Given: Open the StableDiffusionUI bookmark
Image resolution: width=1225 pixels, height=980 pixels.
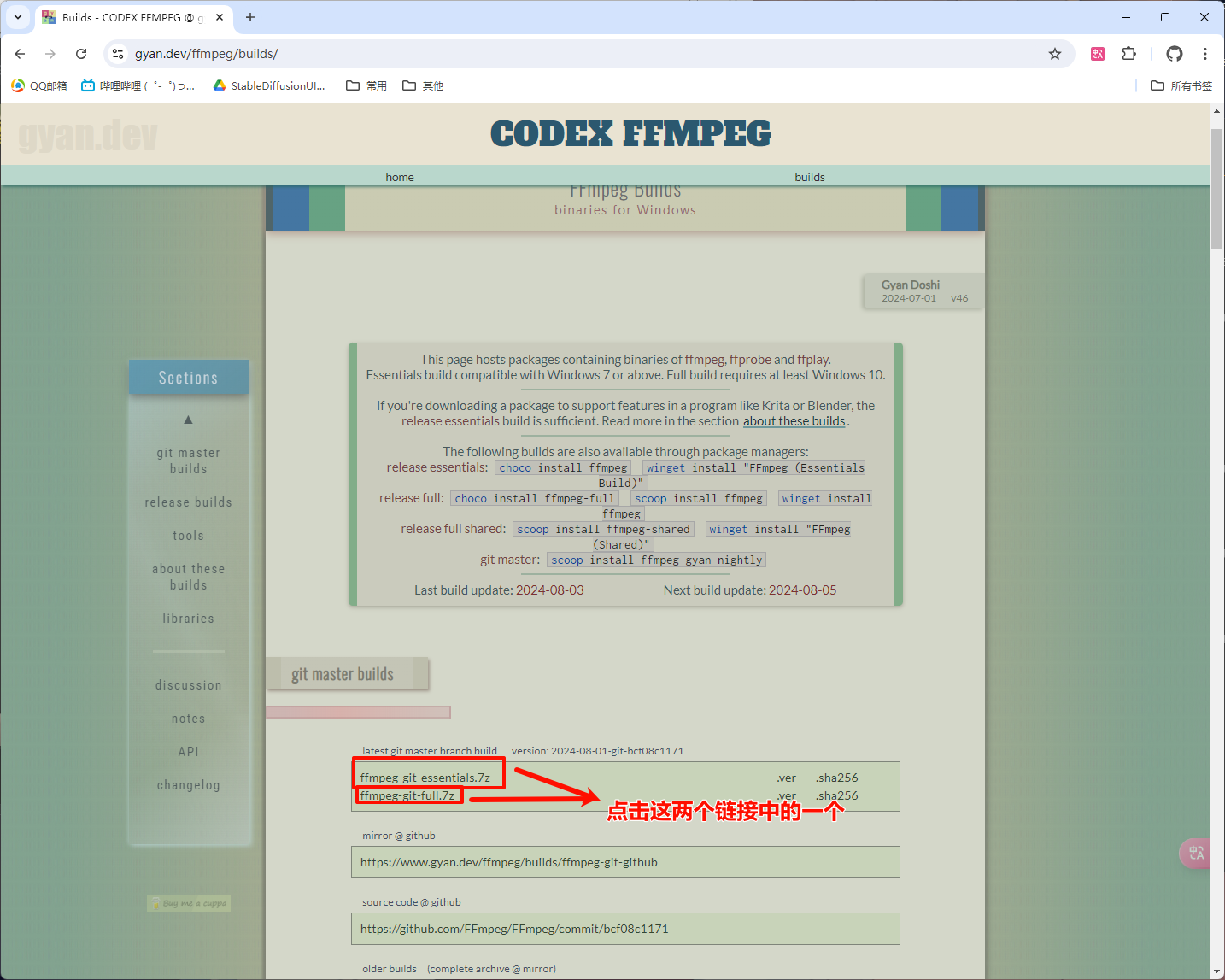Looking at the screenshot, I should pos(269,85).
